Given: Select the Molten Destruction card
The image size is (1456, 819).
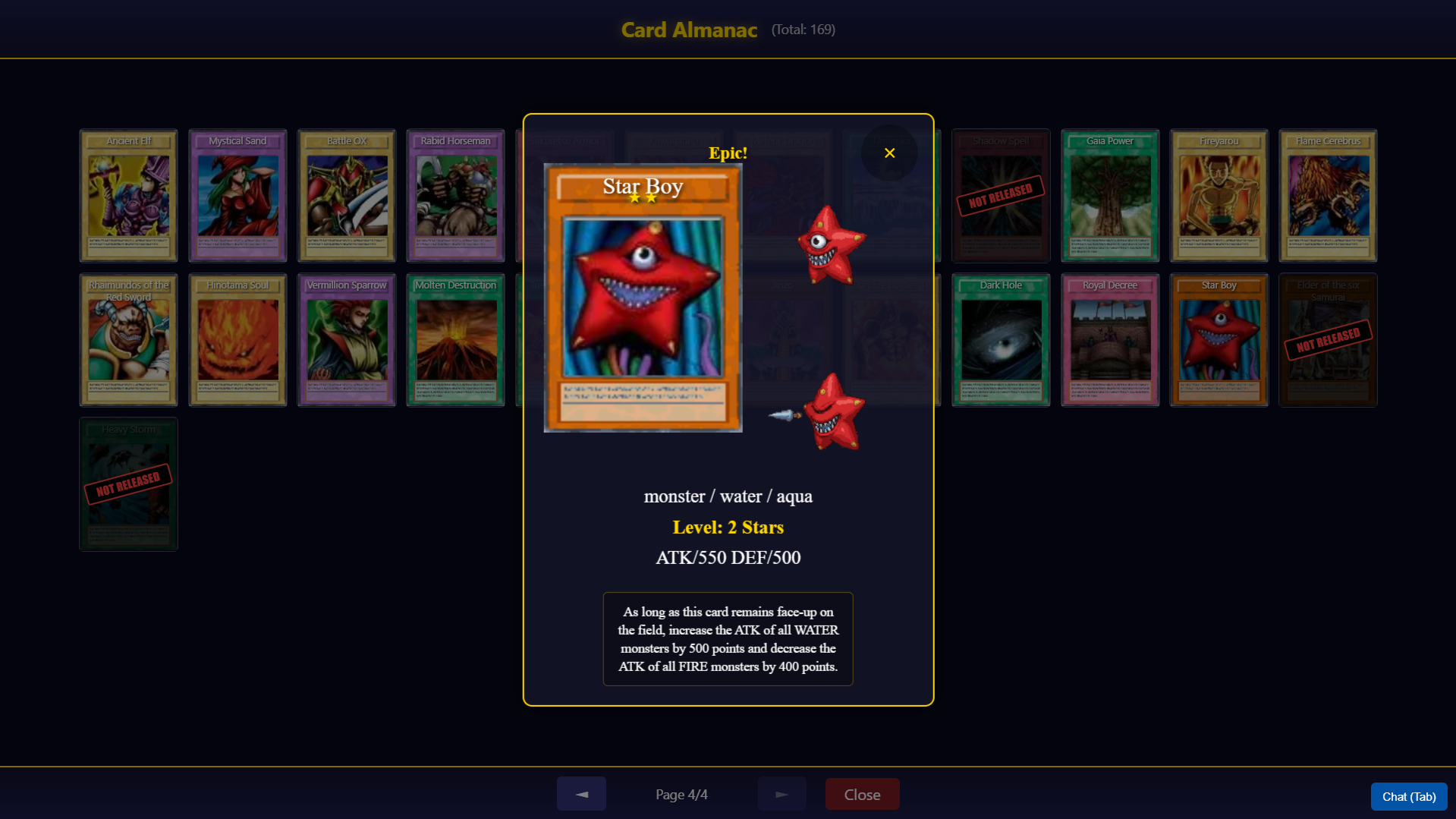Looking at the screenshot, I should (x=455, y=340).
